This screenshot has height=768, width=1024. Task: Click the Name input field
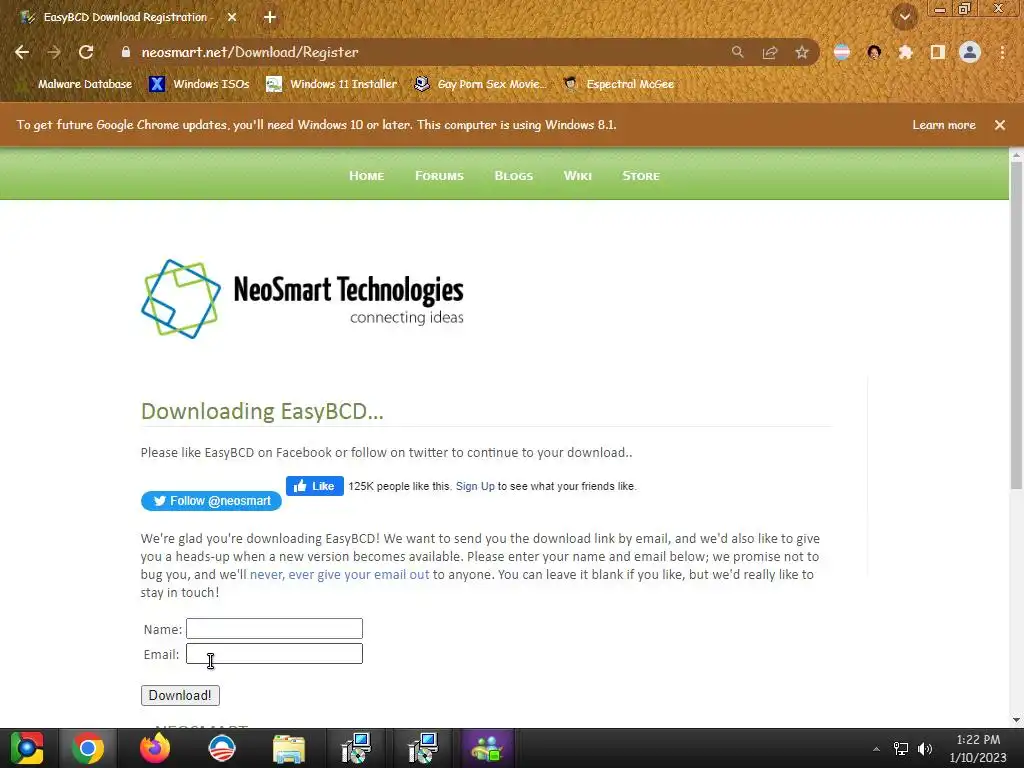click(274, 628)
